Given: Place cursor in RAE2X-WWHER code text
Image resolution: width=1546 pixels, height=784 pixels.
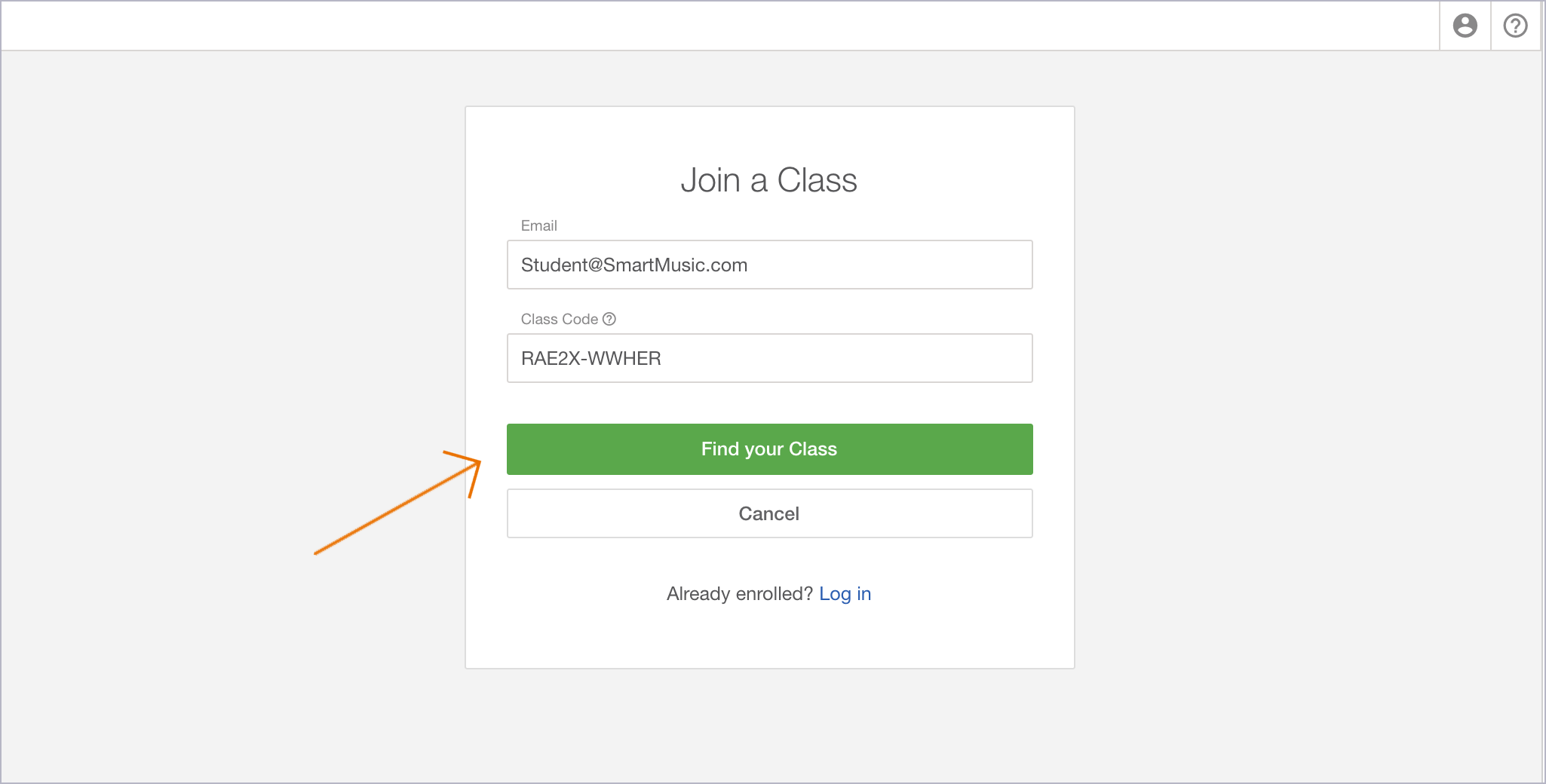Looking at the screenshot, I should pyautogui.click(x=590, y=359).
